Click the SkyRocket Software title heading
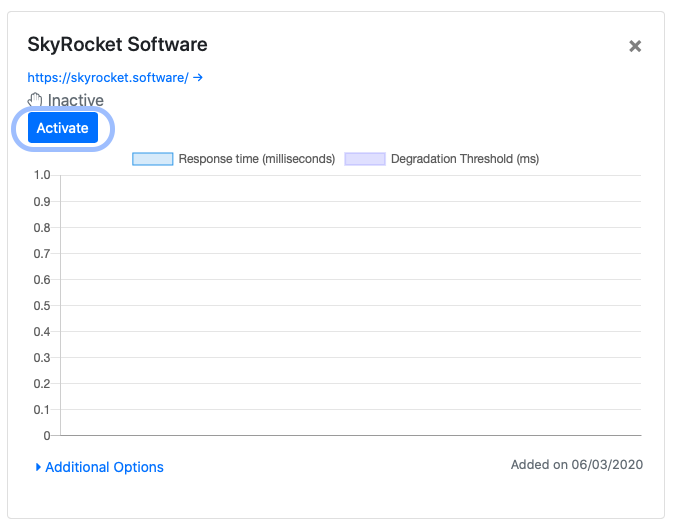Image resolution: width=675 pixels, height=528 pixels. [x=117, y=44]
